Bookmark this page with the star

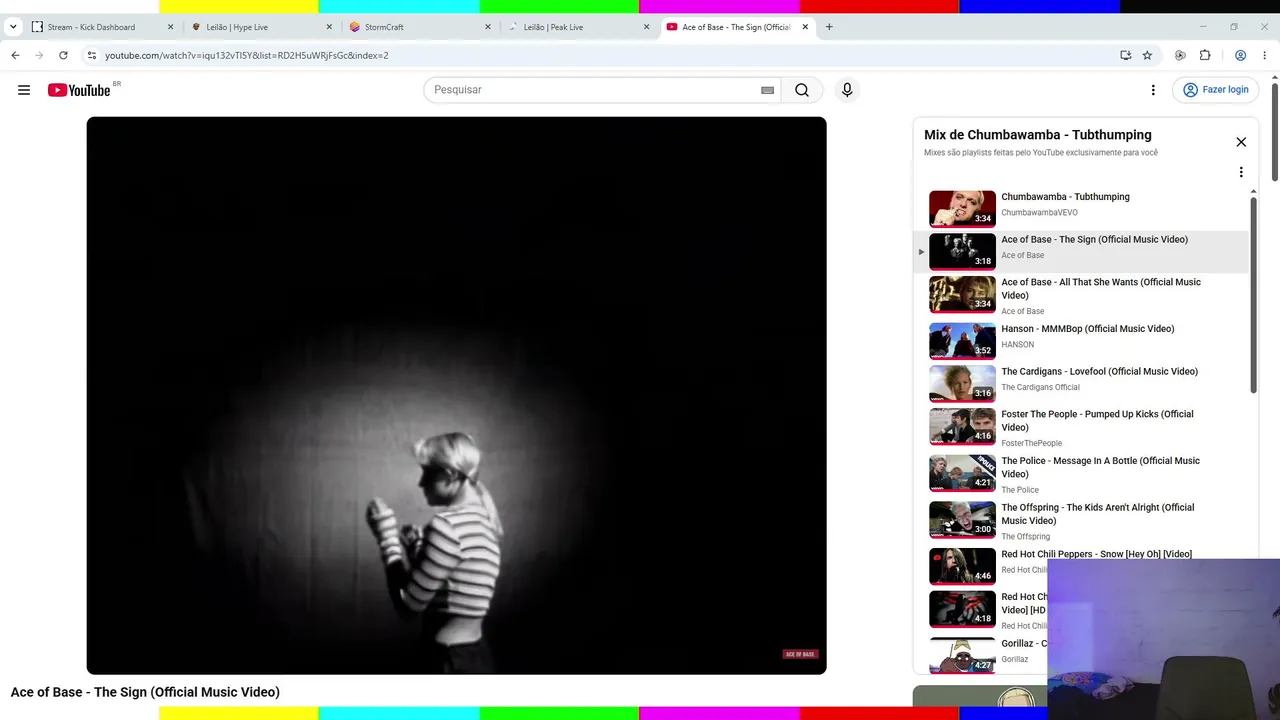pyautogui.click(x=1147, y=55)
